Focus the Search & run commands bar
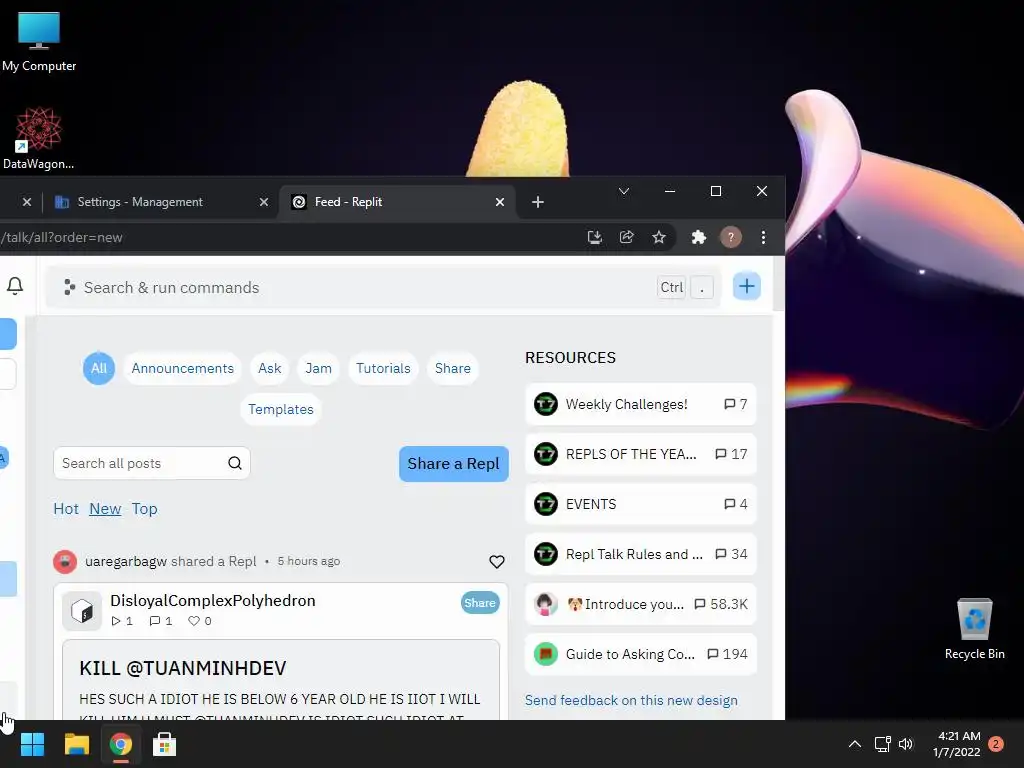The image size is (1024, 768). coord(383,287)
